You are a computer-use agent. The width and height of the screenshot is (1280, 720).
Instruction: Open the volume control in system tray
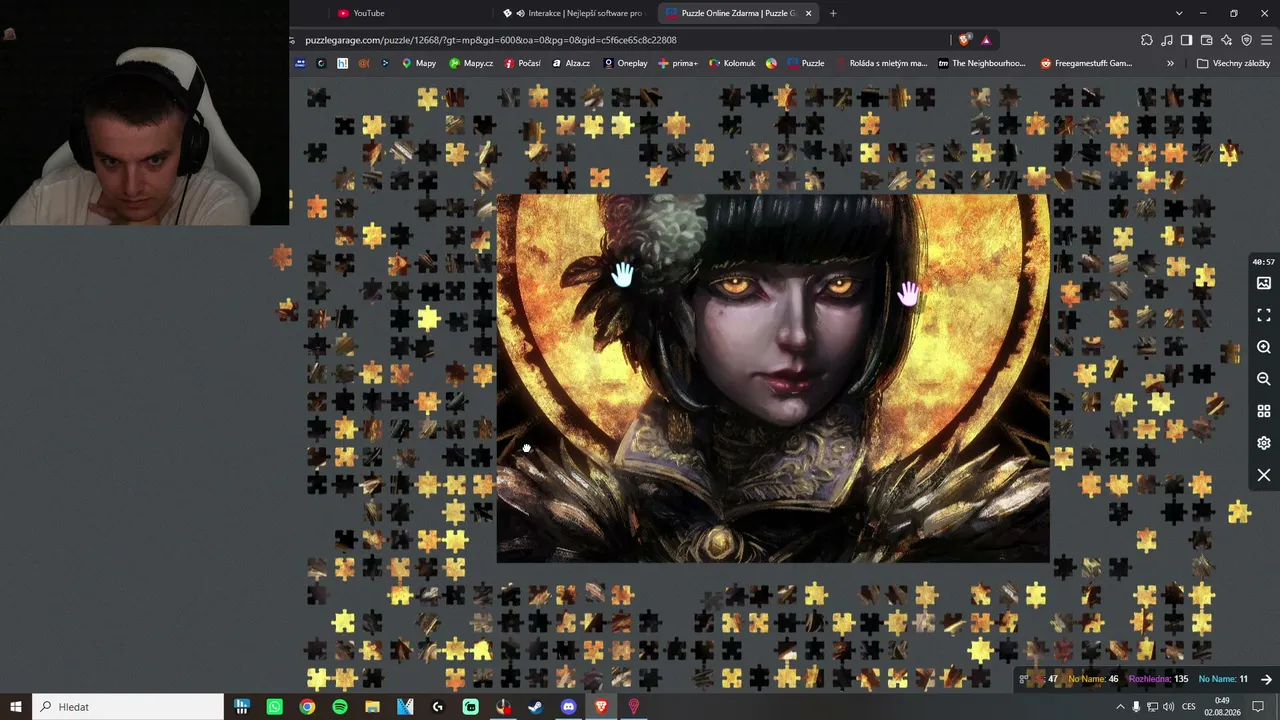tap(1169, 707)
